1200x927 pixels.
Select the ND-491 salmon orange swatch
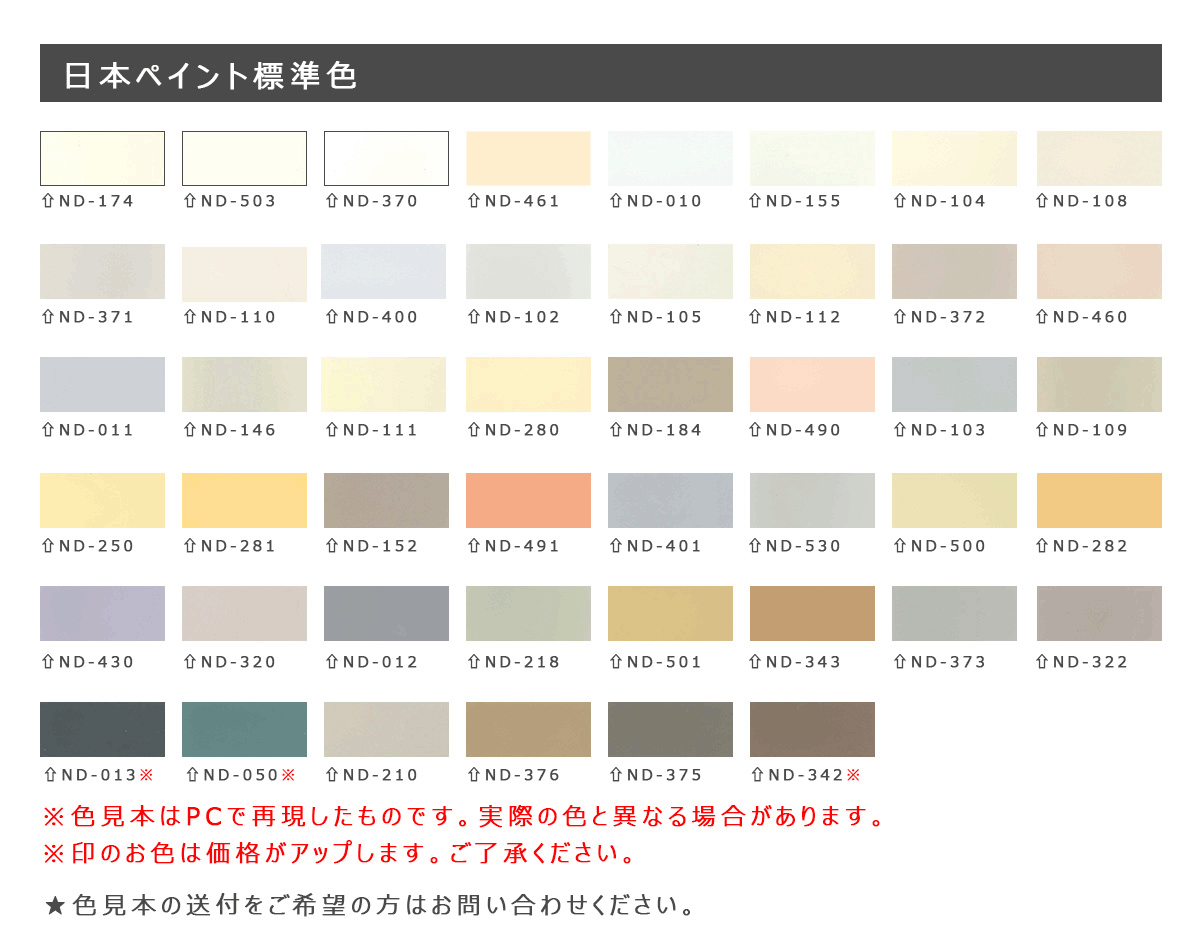pos(528,500)
